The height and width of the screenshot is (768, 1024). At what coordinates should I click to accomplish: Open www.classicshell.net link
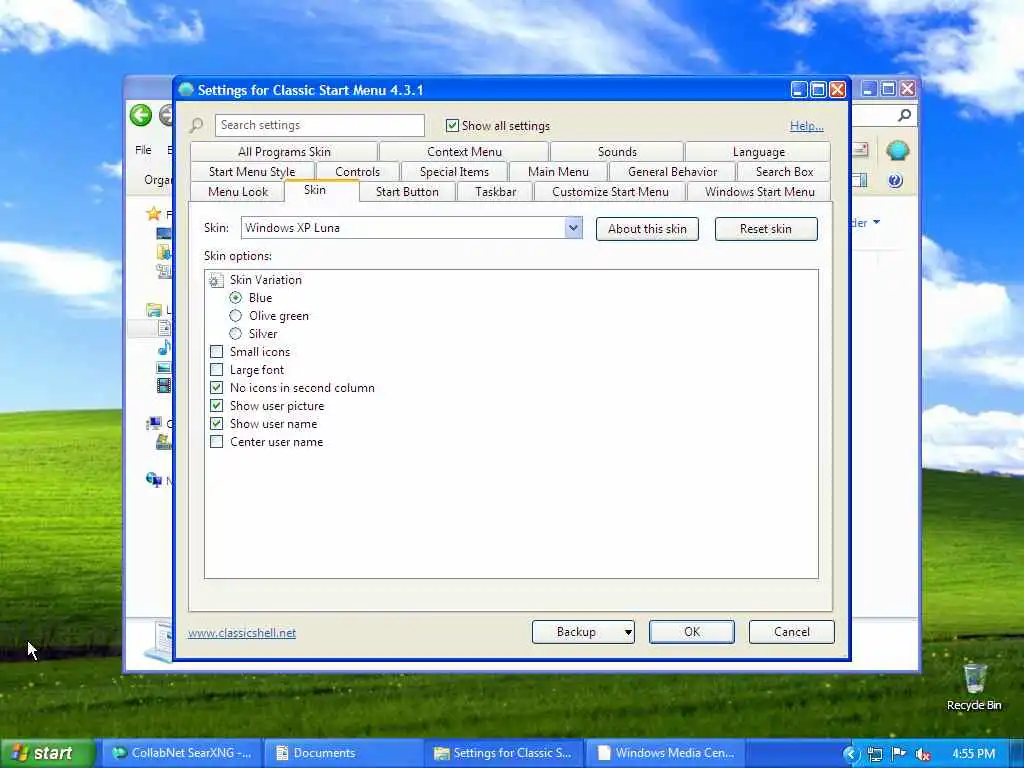(x=242, y=633)
